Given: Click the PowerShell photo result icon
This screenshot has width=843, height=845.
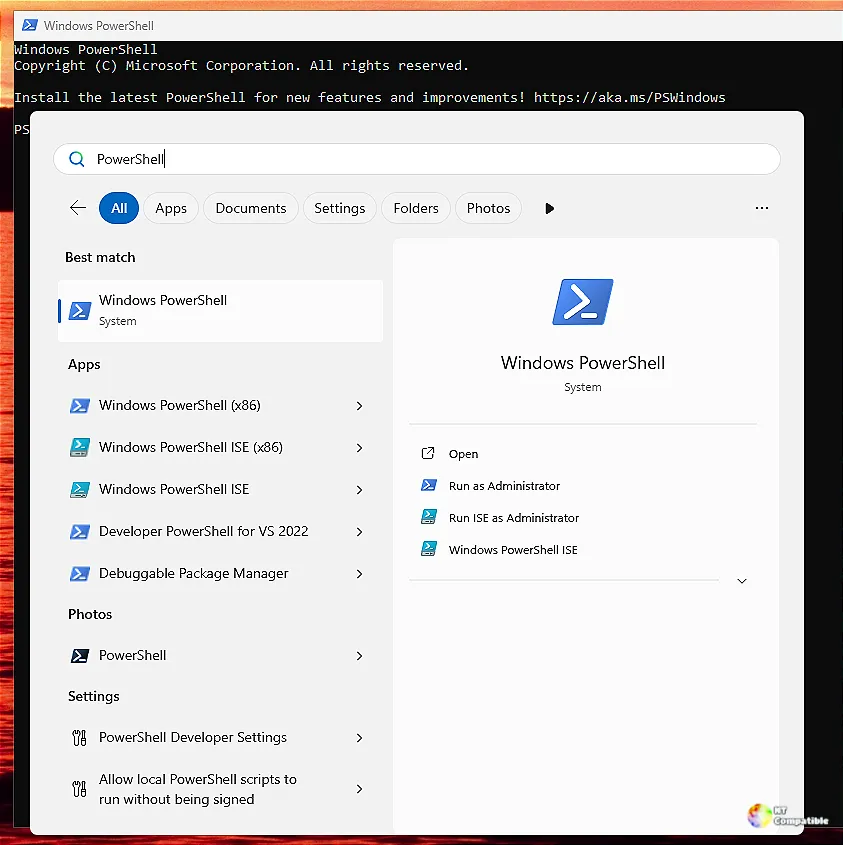Looking at the screenshot, I should [80, 656].
